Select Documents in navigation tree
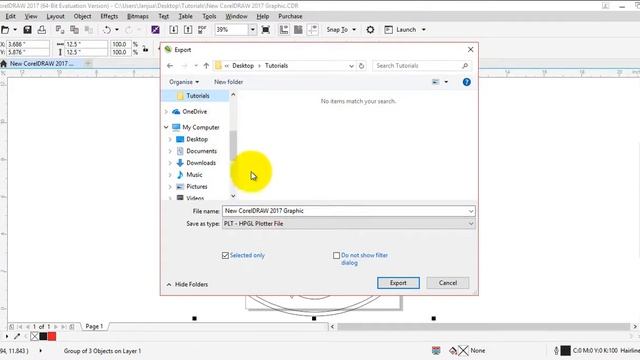 [202, 151]
